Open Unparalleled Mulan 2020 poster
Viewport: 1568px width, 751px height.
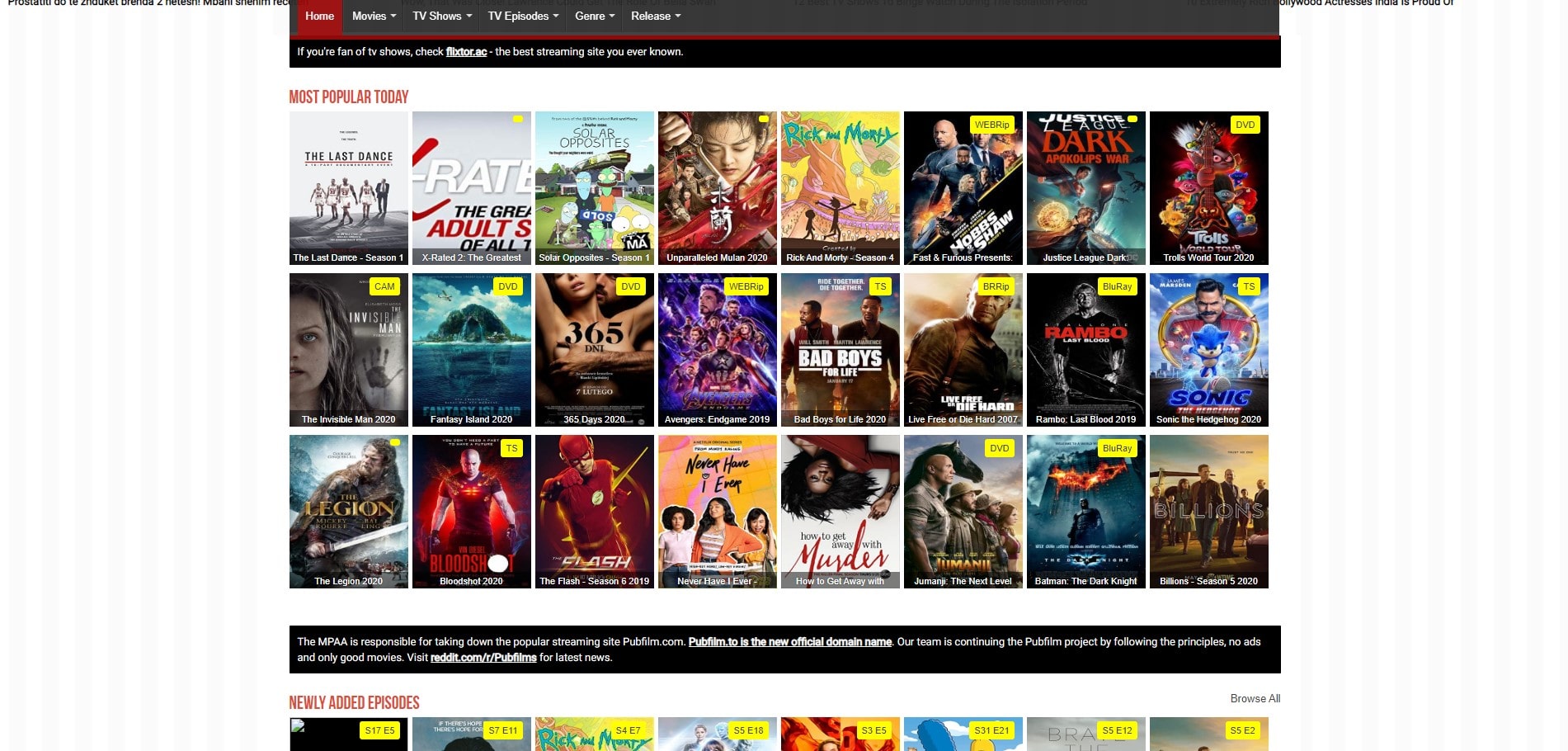[718, 188]
